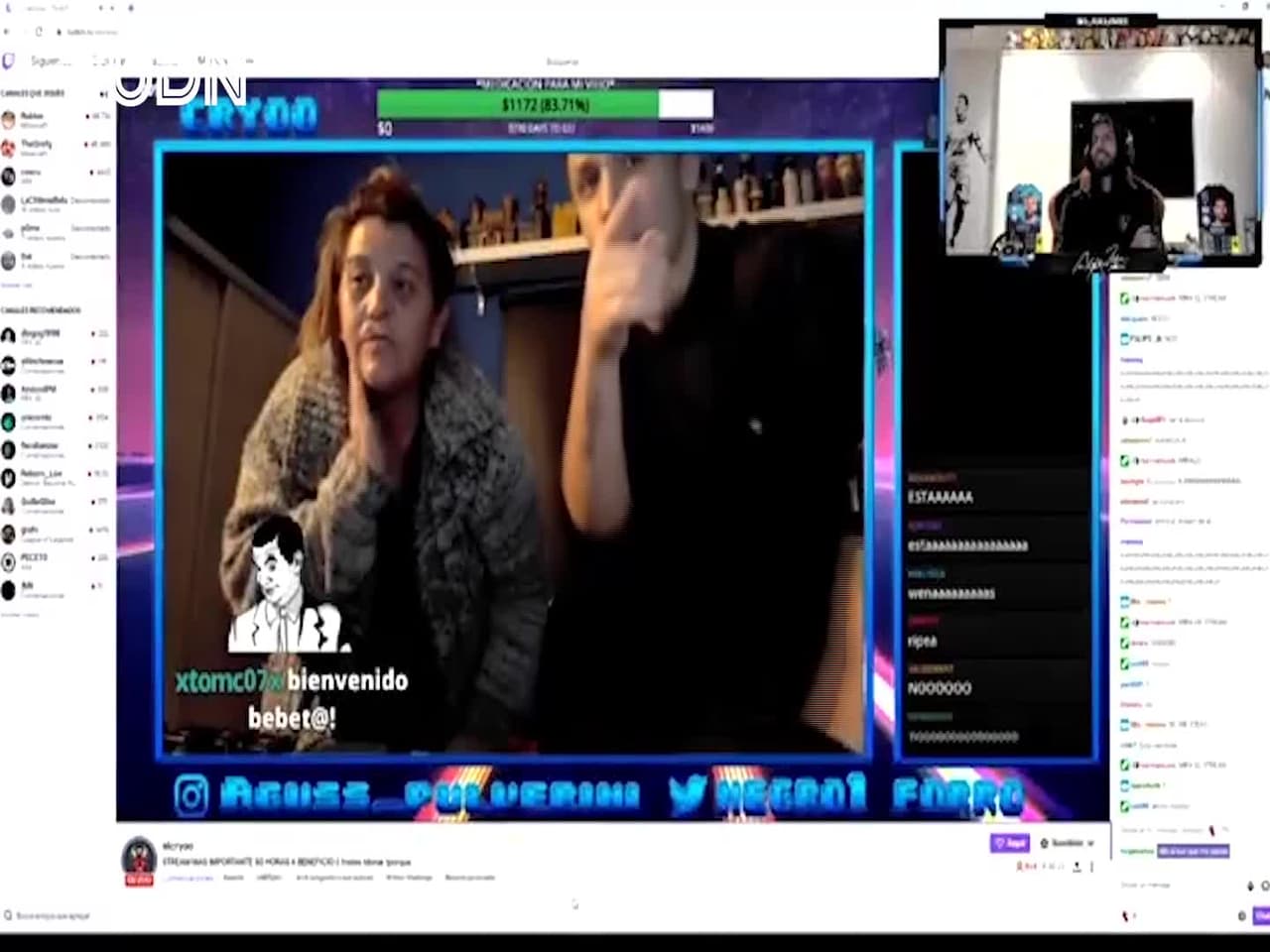Click the streamer avatar below video
Viewport: 1270px width, 952px height.
(x=139, y=859)
